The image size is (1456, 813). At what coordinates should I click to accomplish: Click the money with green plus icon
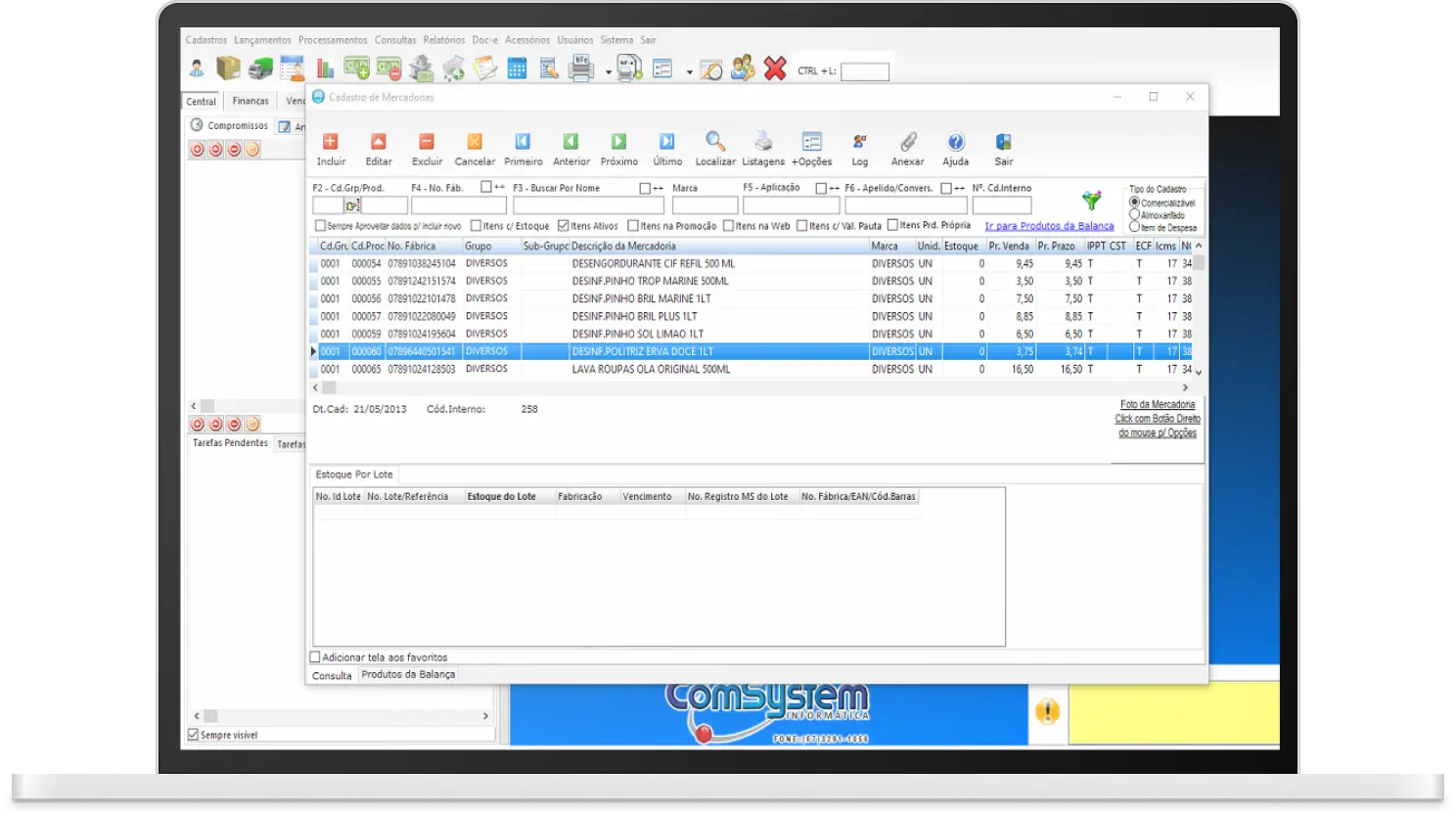point(357,68)
